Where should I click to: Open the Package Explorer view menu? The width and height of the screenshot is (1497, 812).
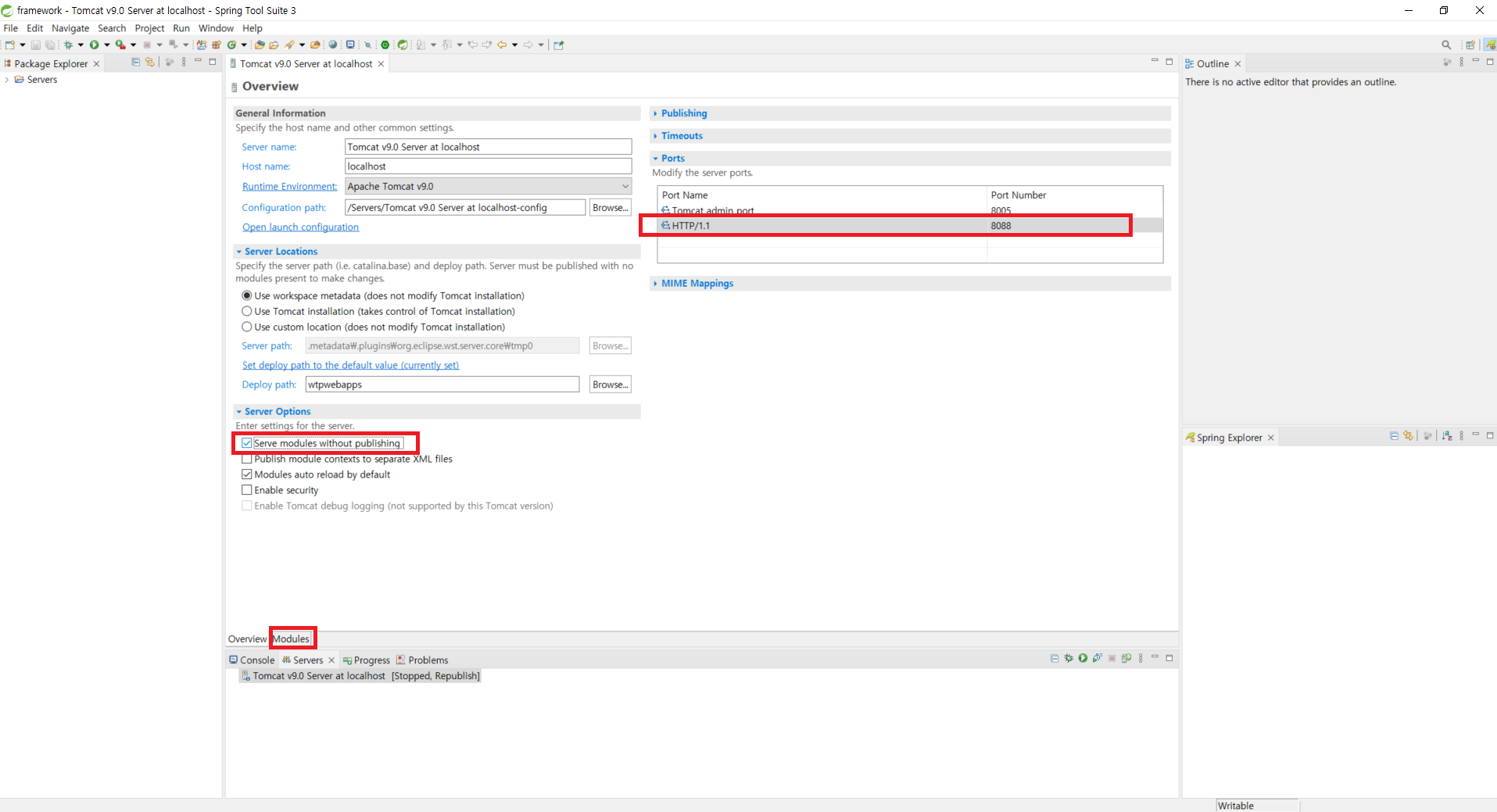[x=184, y=62]
